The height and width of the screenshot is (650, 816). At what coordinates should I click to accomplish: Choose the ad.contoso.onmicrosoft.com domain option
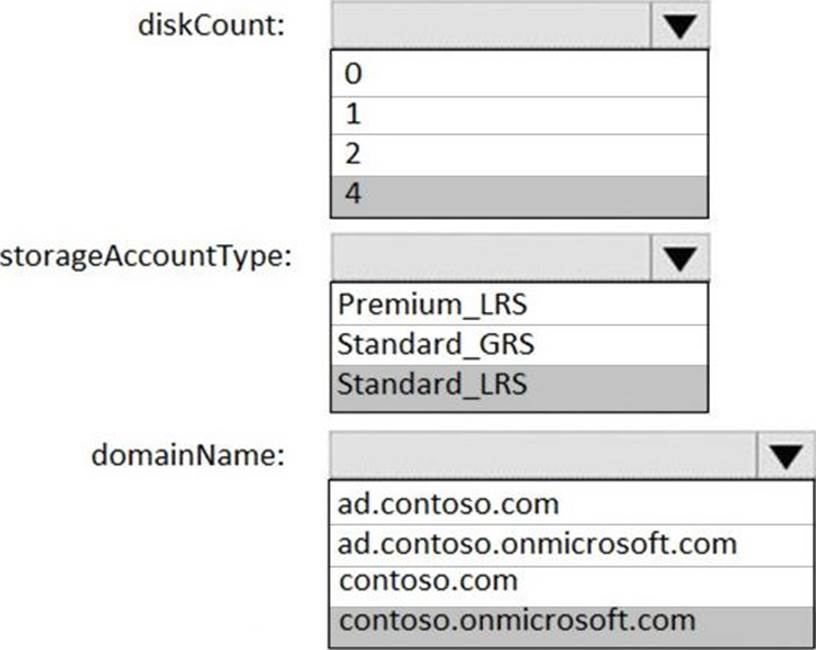[570, 543]
